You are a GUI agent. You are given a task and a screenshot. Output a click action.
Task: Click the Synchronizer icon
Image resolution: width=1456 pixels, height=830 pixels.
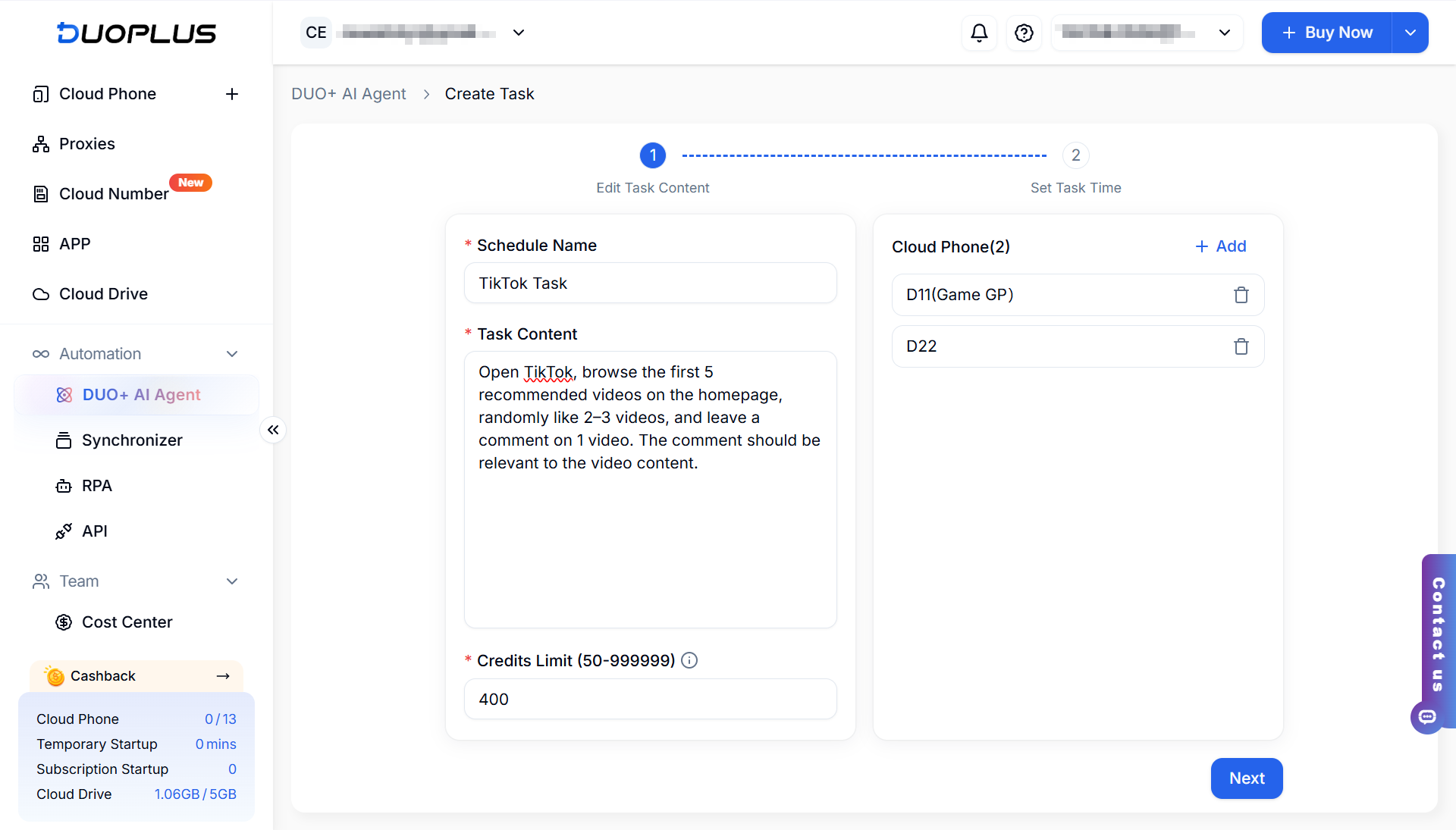click(x=64, y=440)
